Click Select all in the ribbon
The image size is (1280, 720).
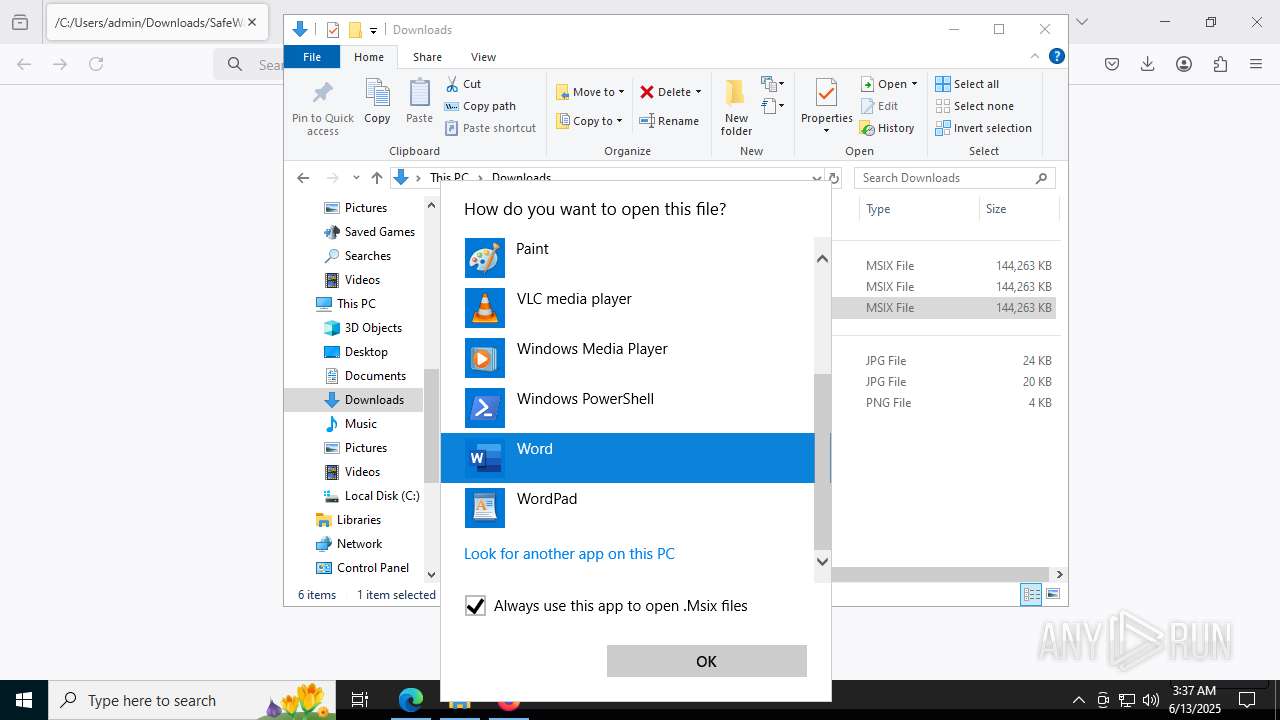click(967, 84)
